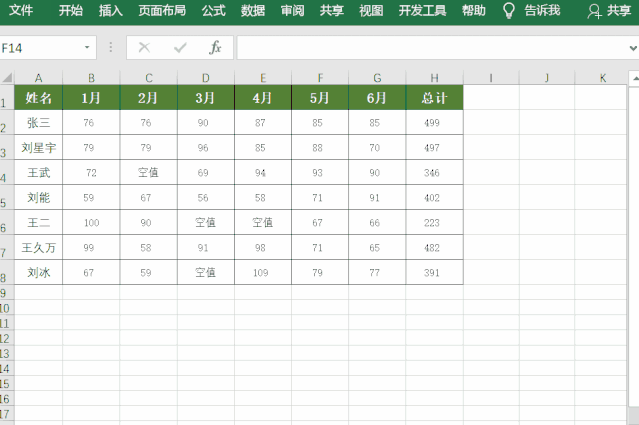Expand the Name Box dropdown arrow
Screen dimensions: 639x425
(x=87, y=48)
